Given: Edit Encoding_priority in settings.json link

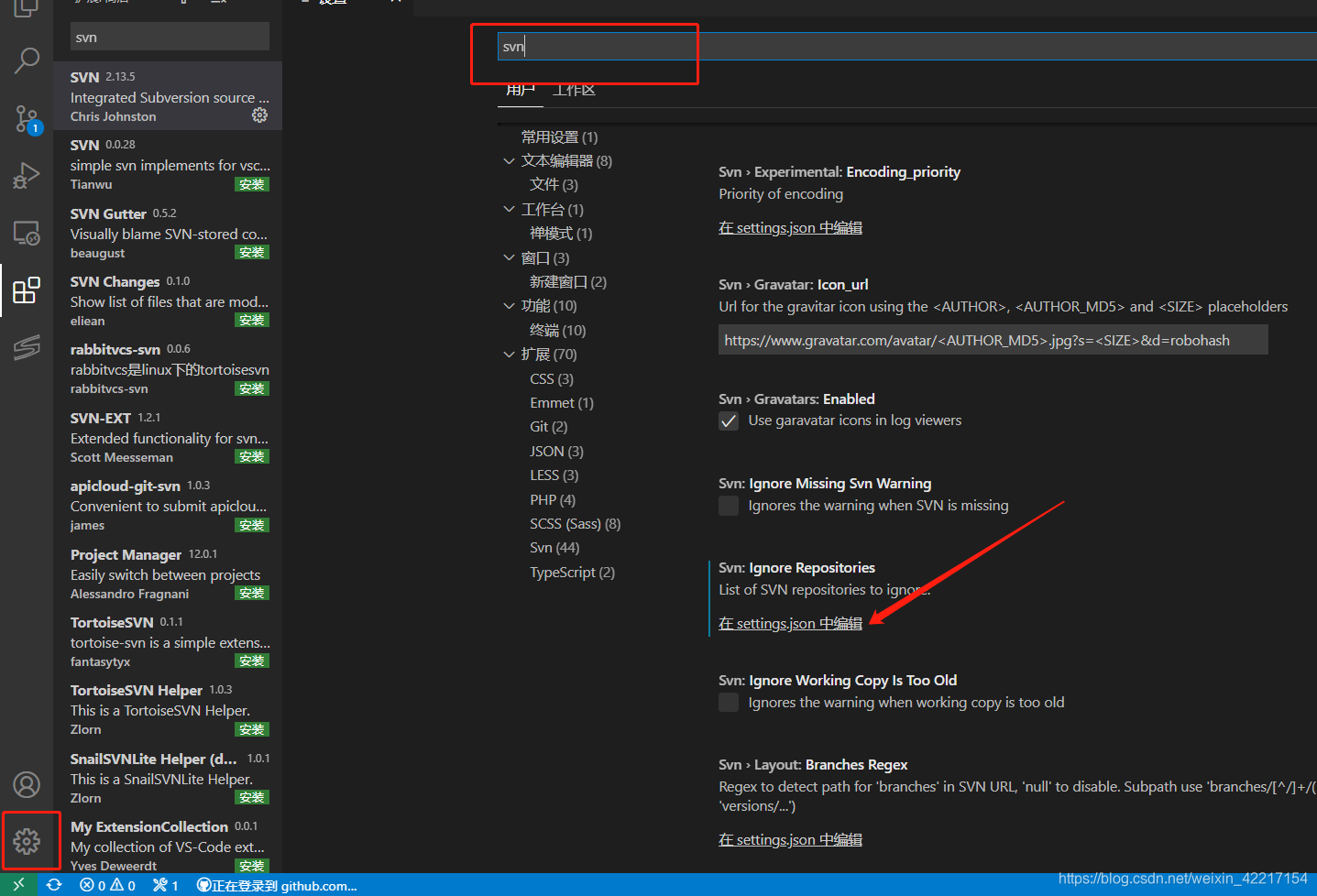Looking at the screenshot, I should [790, 228].
